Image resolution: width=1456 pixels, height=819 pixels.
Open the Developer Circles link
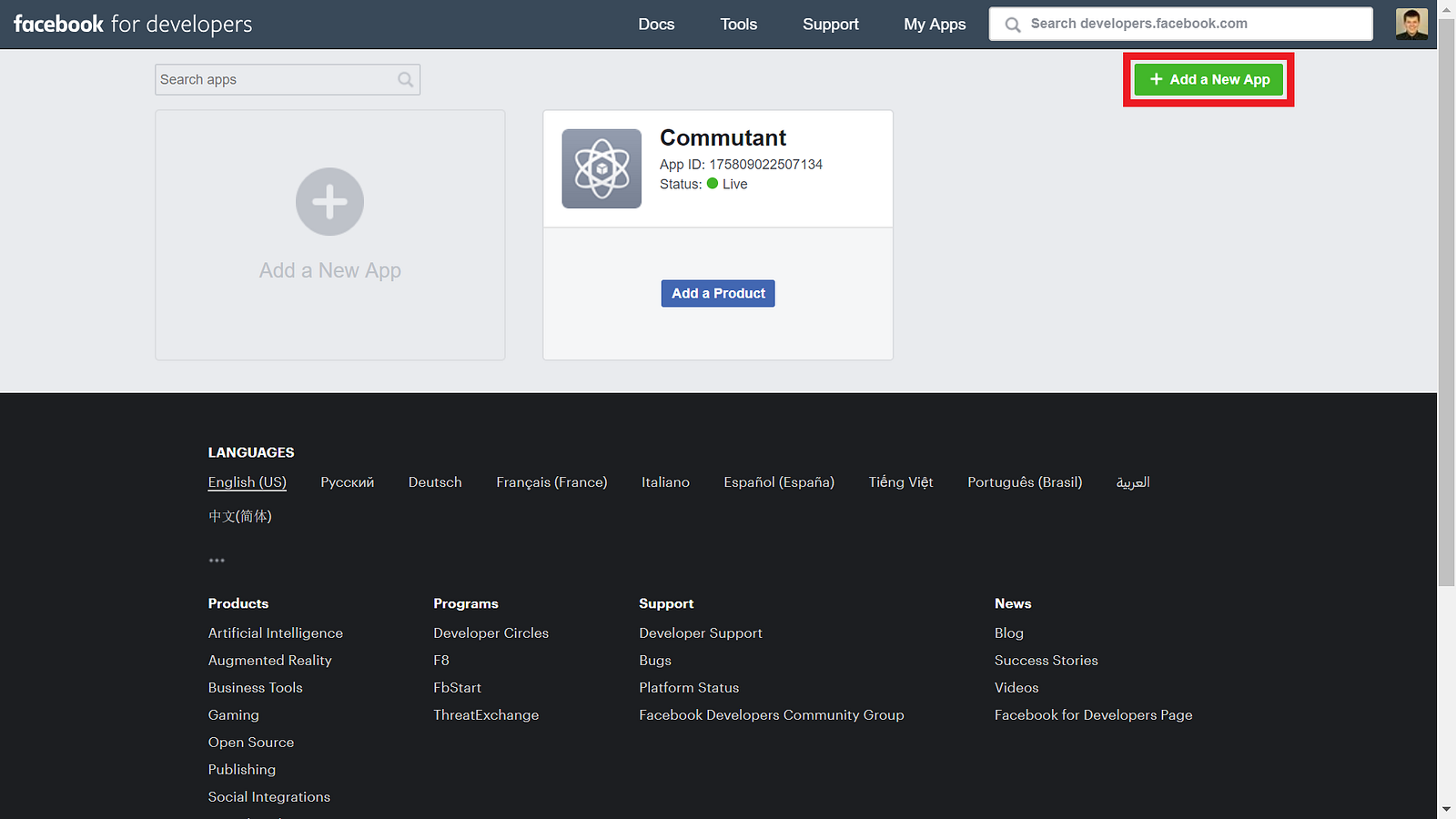click(490, 633)
